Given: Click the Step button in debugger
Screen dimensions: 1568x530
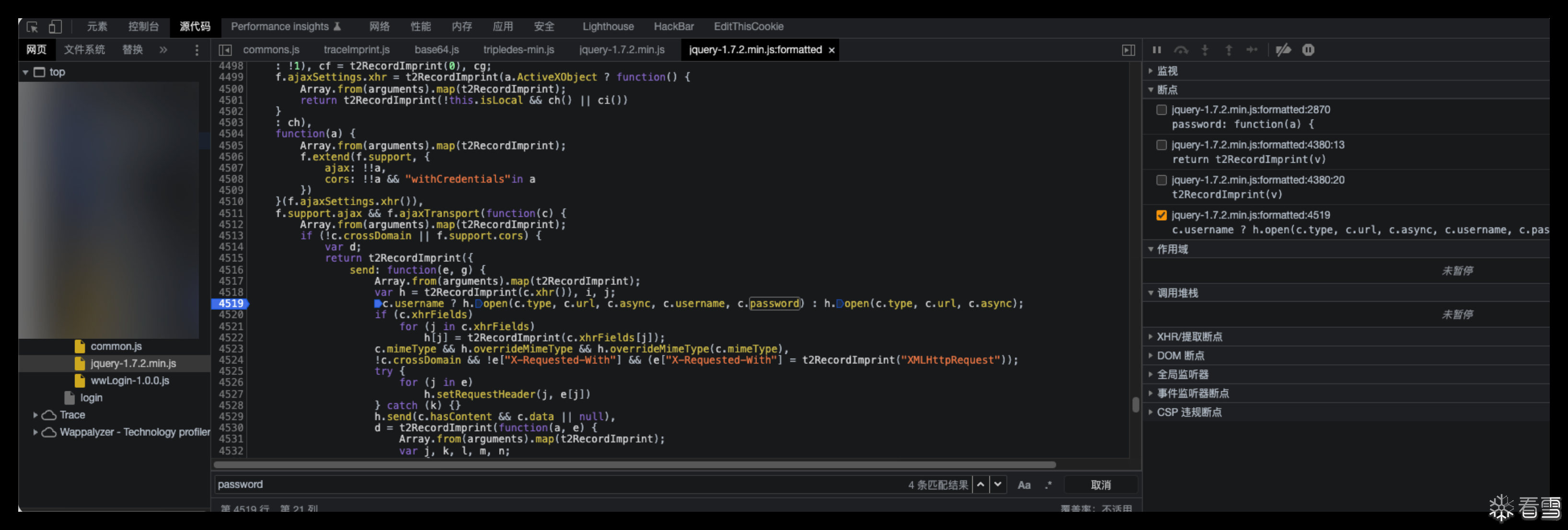Looking at the screenshot, I should point(1252,50).
